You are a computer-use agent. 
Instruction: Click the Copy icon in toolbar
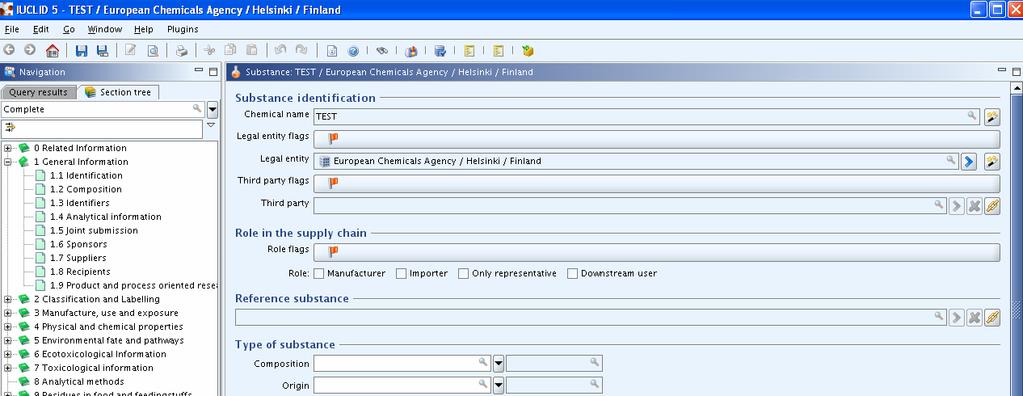point(230,50)
